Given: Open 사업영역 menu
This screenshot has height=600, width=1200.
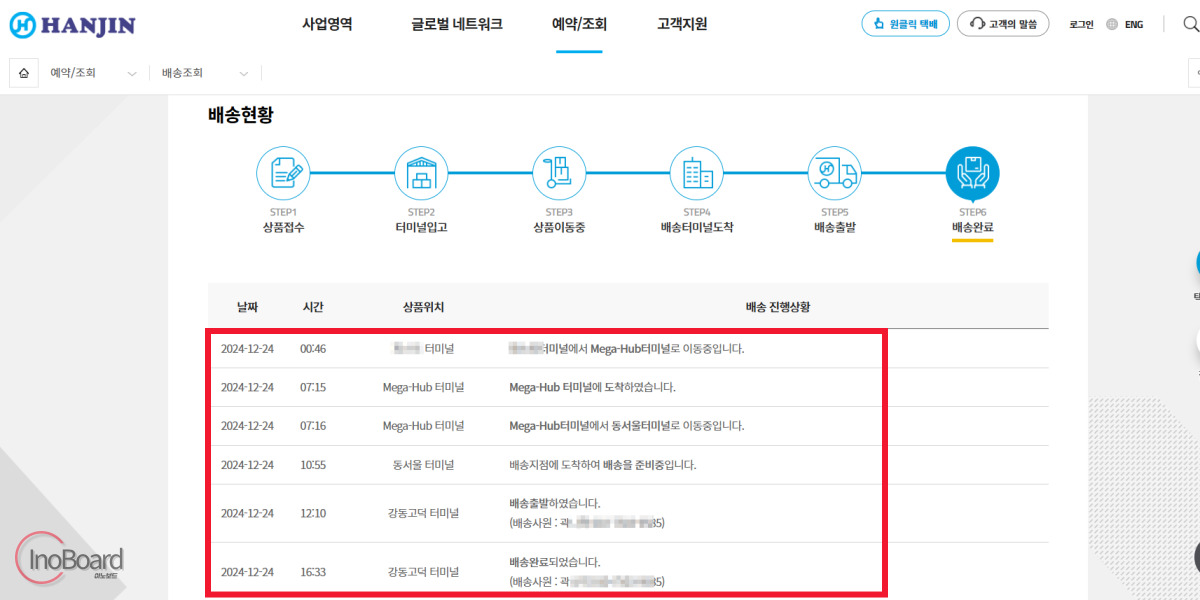Looking at the screenshot, I should click(x=327, y=24).
